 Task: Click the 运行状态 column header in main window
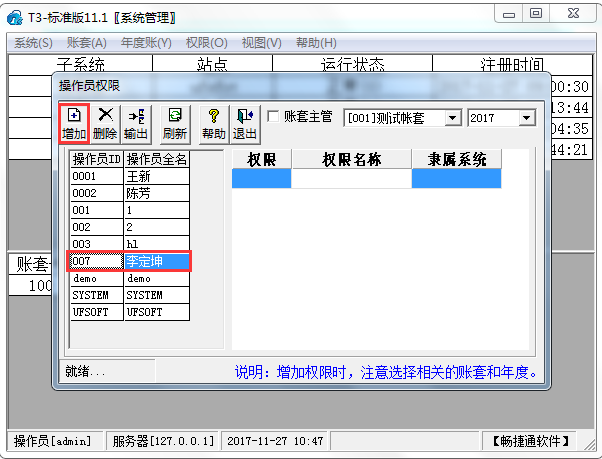pos(352,64)
